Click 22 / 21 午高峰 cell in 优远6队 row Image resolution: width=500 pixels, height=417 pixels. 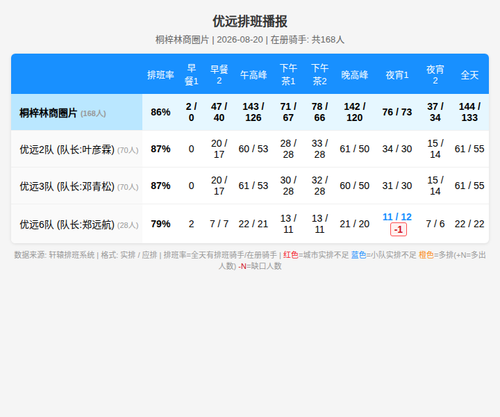click(x=253, y=224)
